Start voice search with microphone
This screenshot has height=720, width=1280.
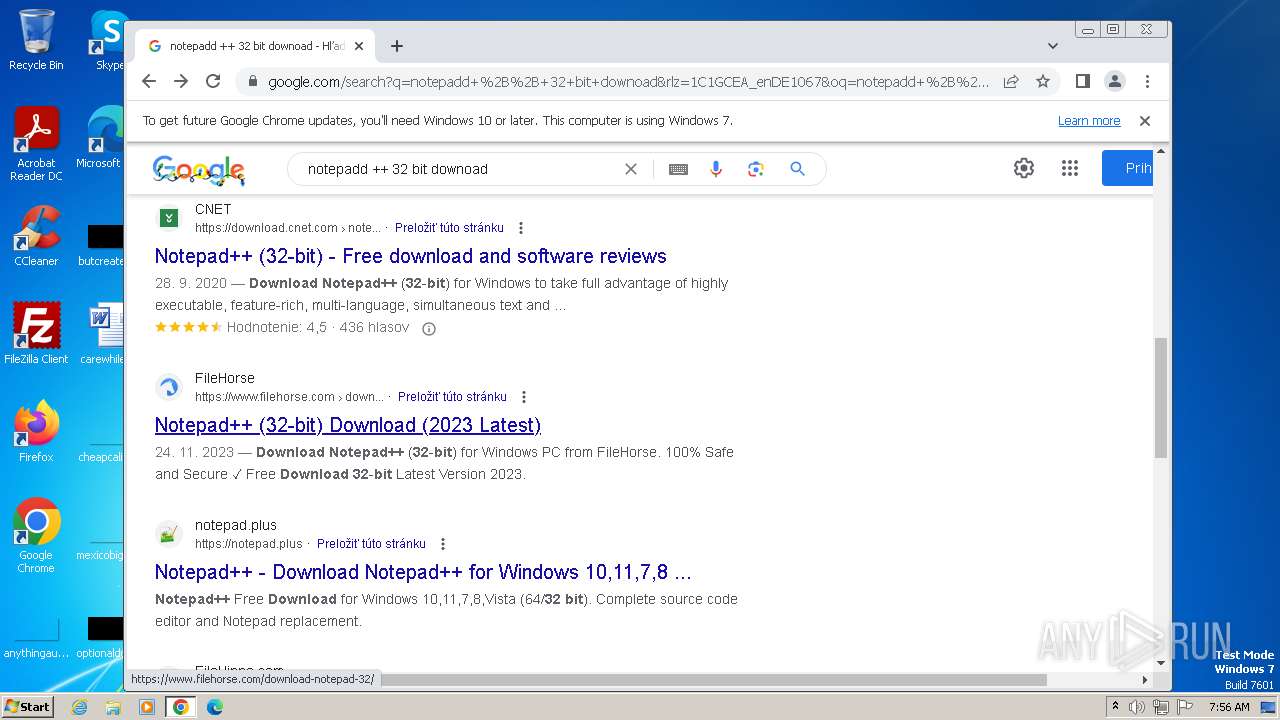[716, 169]
